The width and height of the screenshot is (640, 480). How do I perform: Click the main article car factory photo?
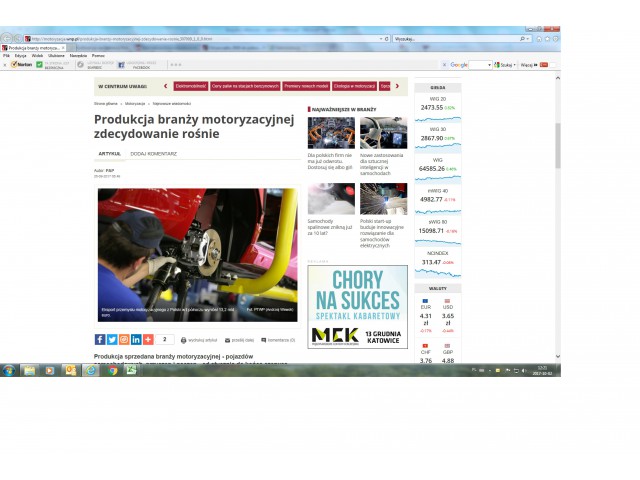tap(196, 254)
